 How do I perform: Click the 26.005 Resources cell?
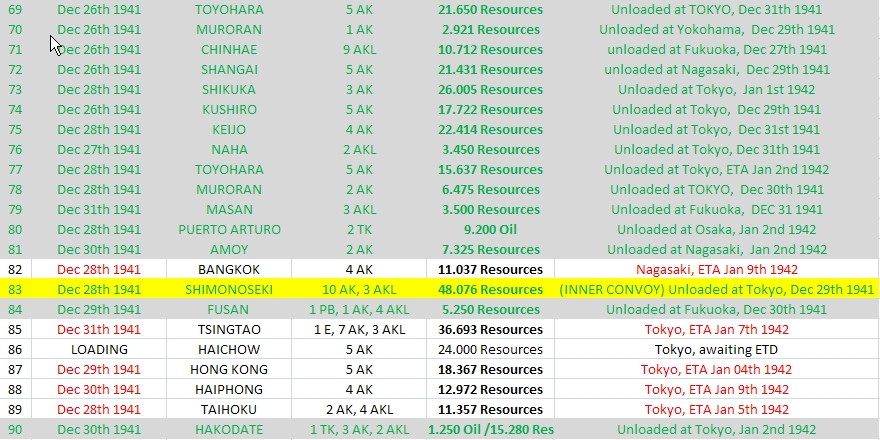(x=491, y=89)
